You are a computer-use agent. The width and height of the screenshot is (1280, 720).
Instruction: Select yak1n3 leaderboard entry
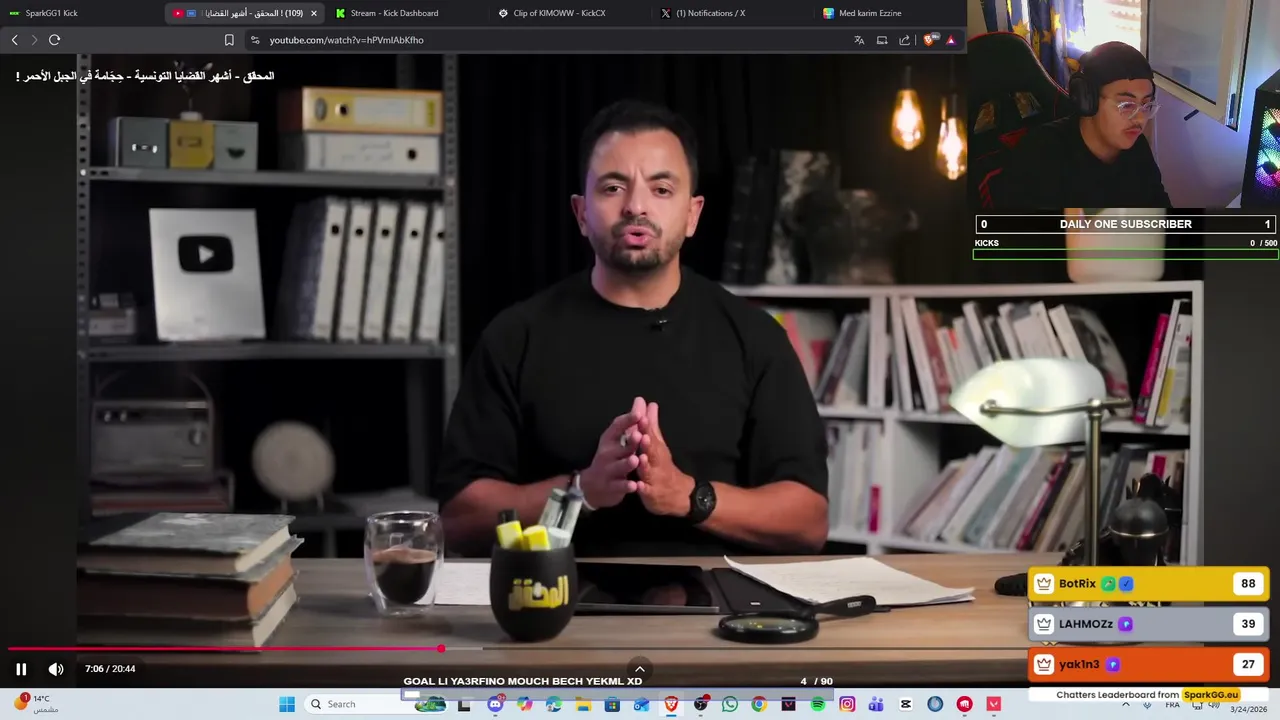pyautogui.click(x=1149, y=664)
